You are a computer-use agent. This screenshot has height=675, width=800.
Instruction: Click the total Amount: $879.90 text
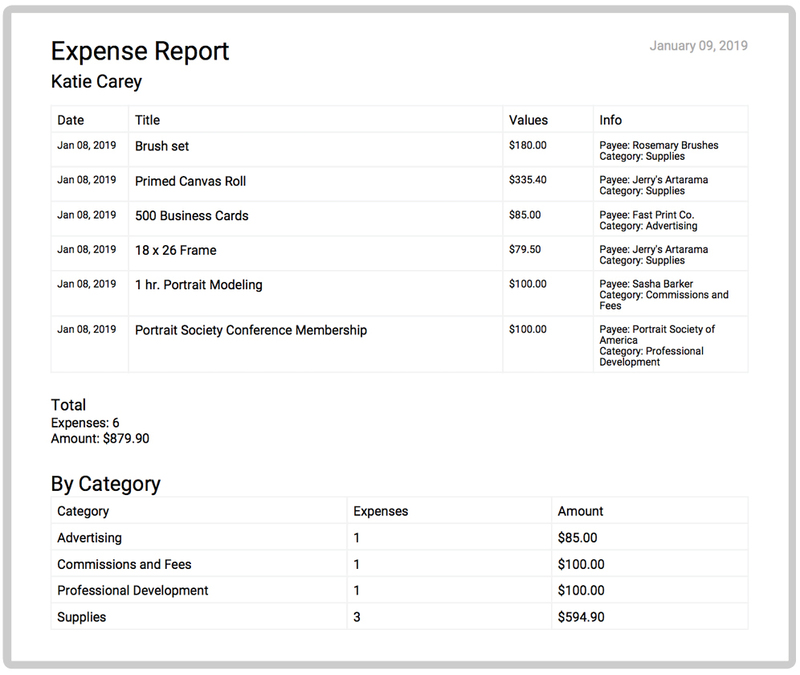coord(100,438)
